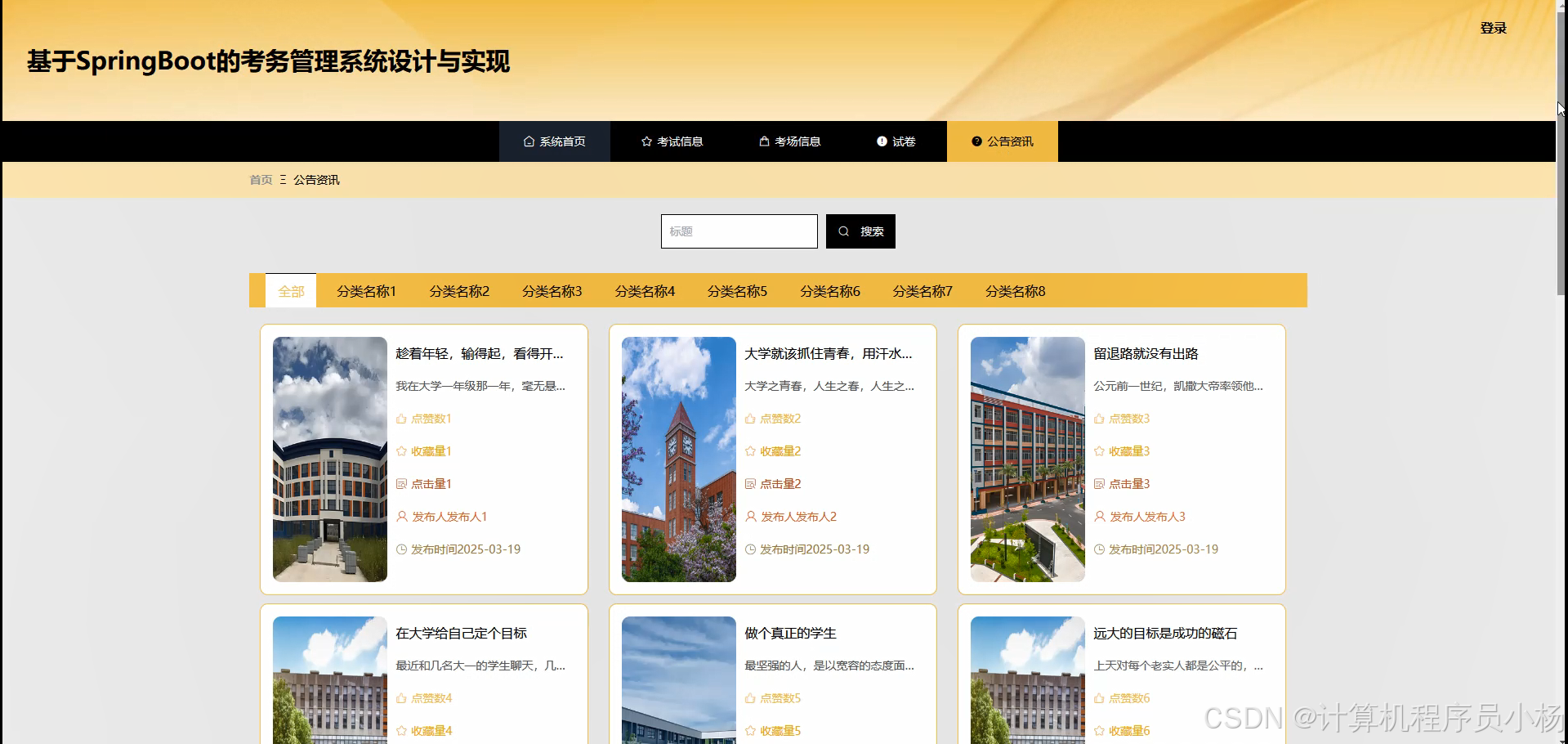This screenshot has height=744, width=1568.
Task: Click thumbs-up icon next to 点赞数1
Action: tap(401, 419)
